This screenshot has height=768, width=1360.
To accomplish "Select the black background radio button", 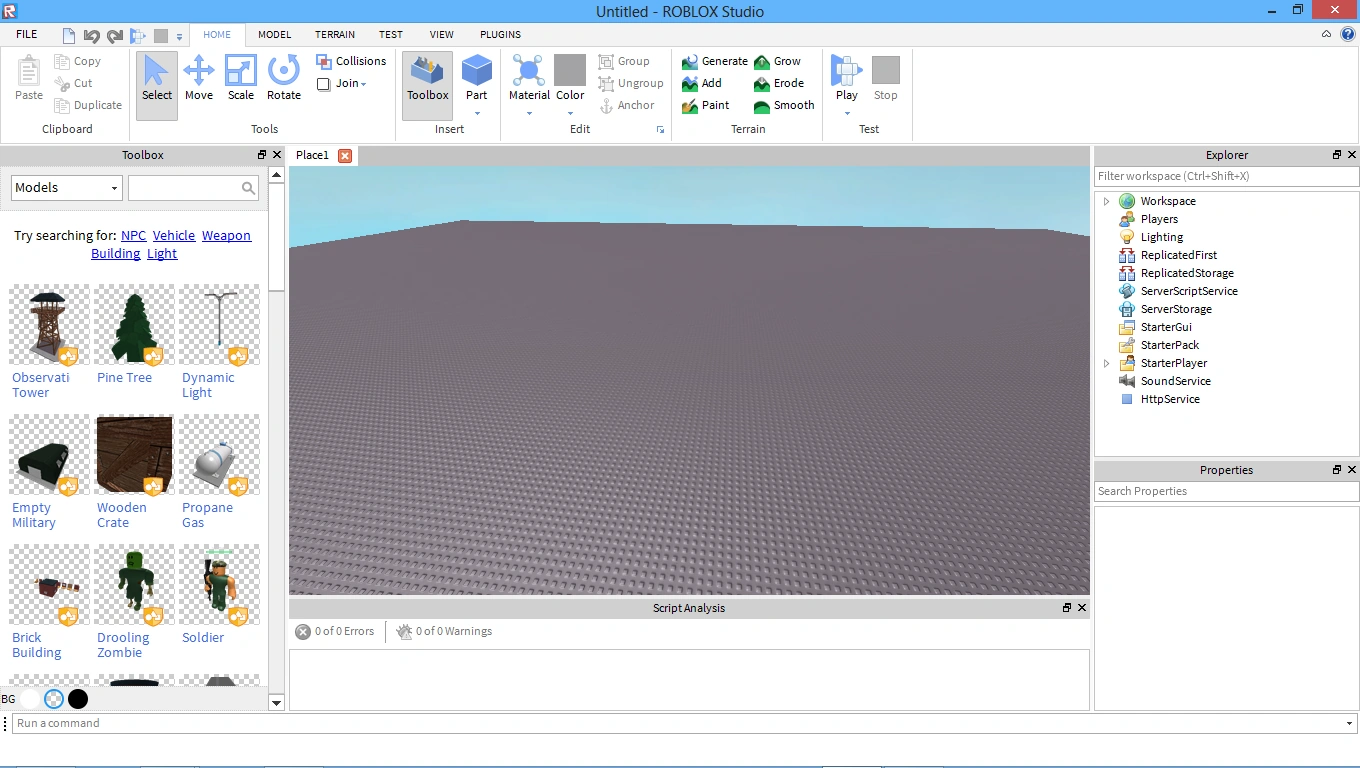I will [78, 699].
